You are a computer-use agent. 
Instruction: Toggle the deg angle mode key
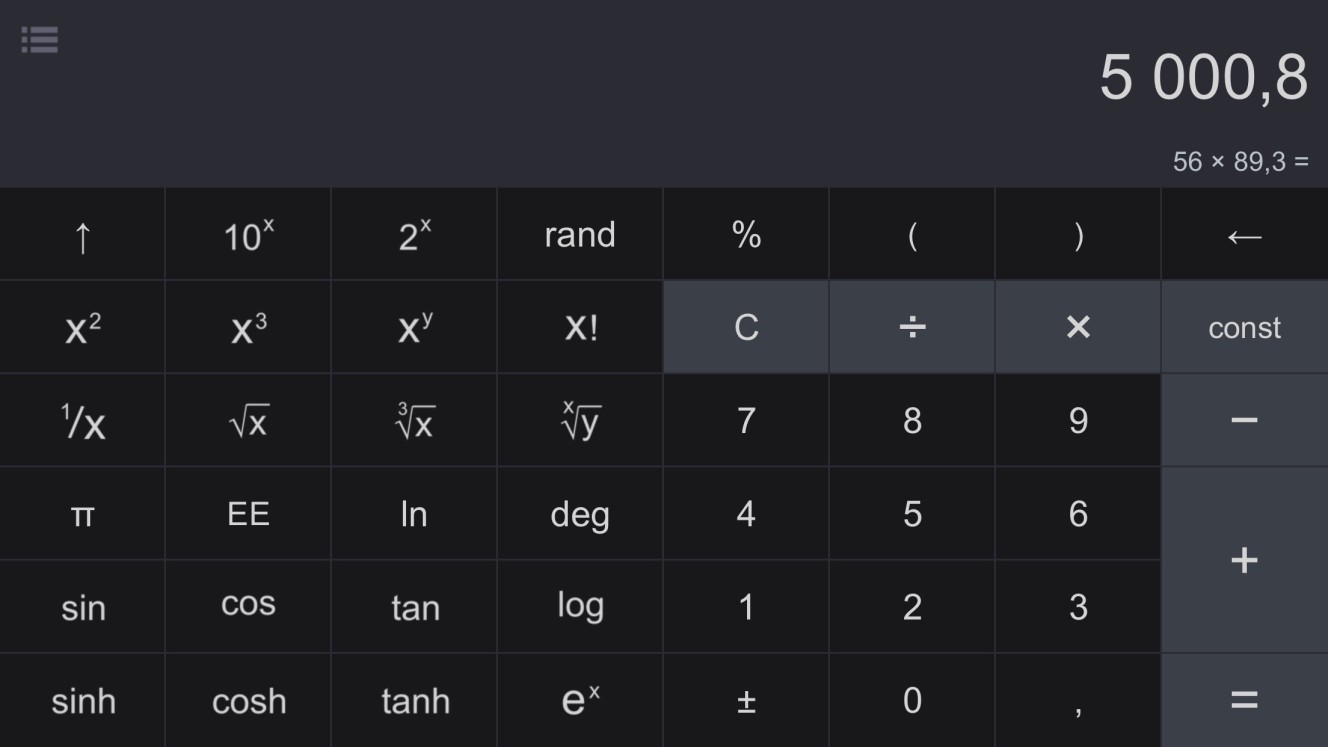[x=580, y=514]
